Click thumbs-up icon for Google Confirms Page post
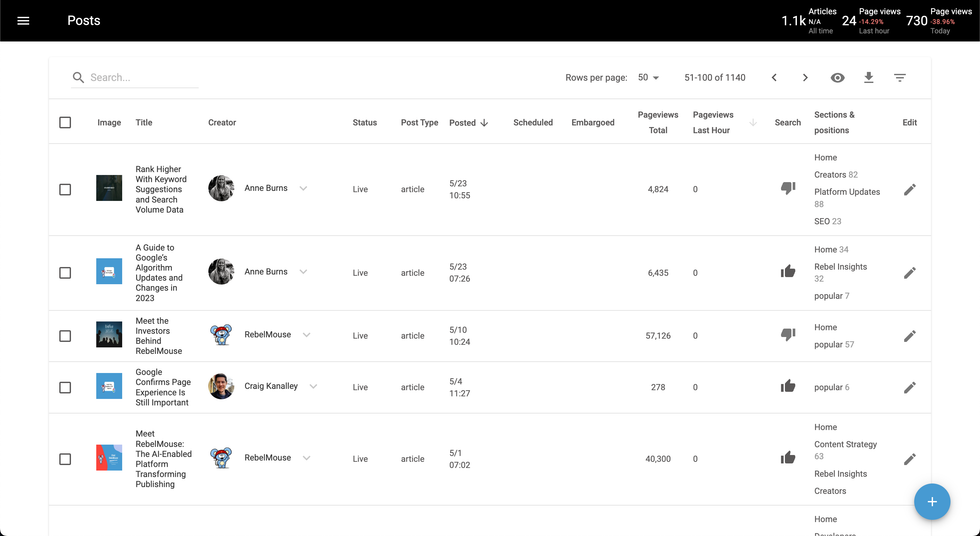The height and width of the screenshot is (536, 980). pos(788,386)
